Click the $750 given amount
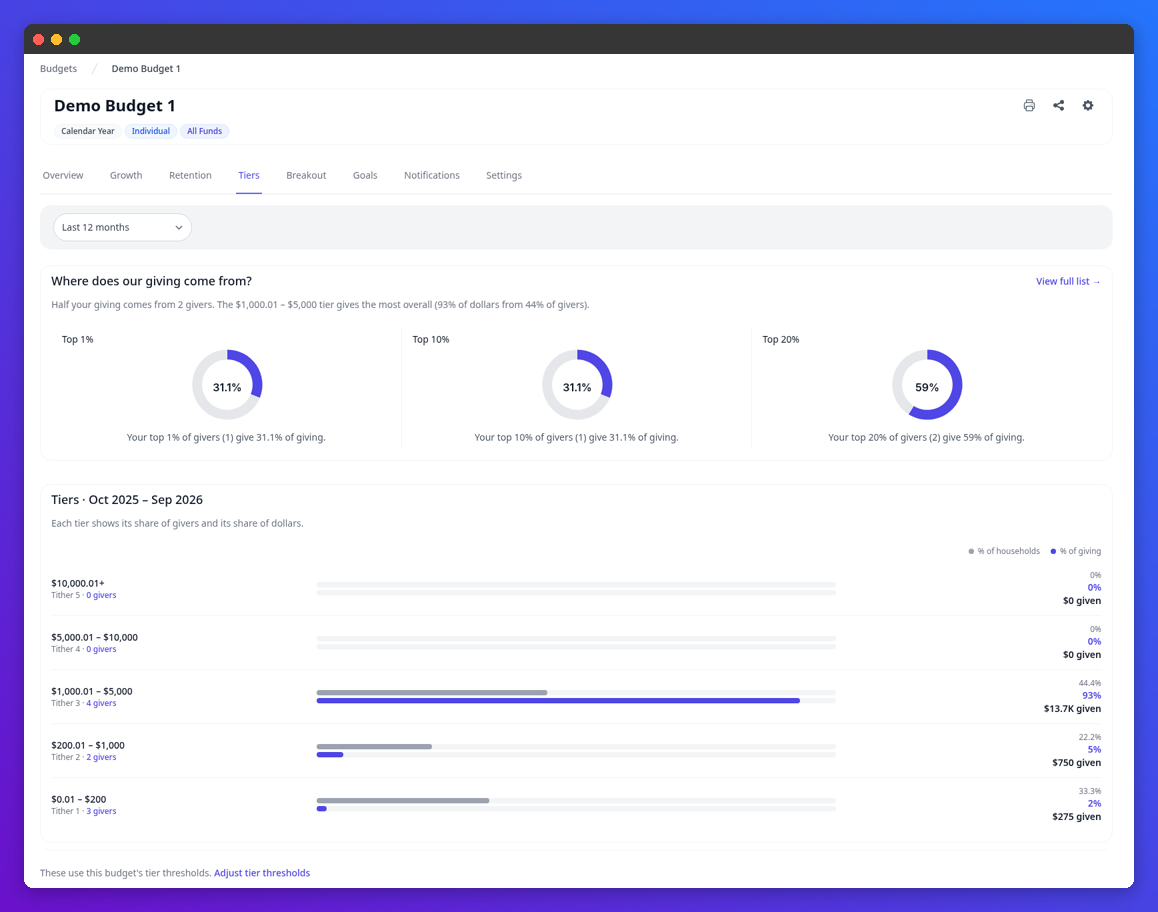Image resolution: width=1158 pixels, height=912 pixels. 1077,763
